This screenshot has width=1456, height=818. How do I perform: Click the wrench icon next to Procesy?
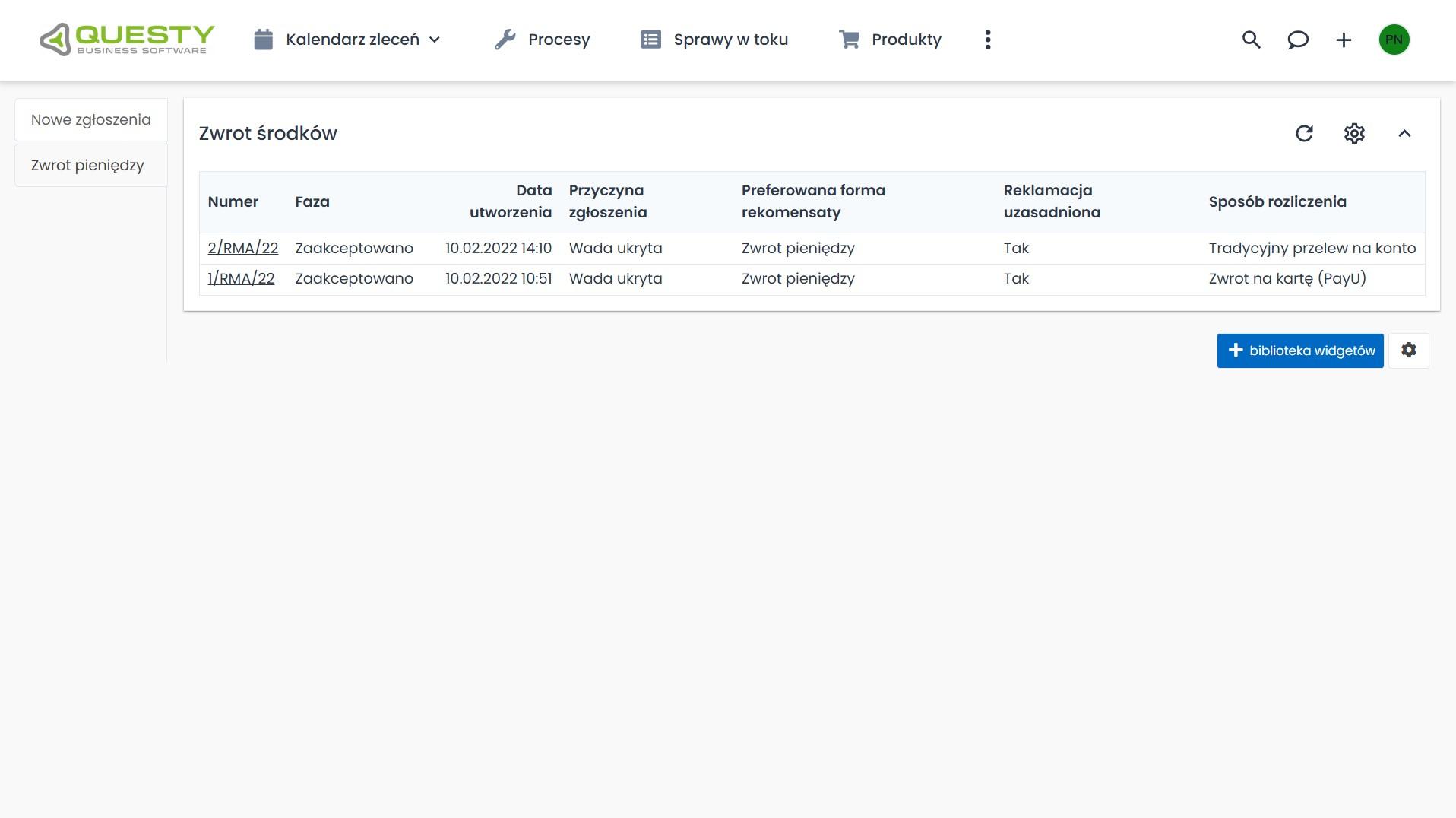pos(505,40)
